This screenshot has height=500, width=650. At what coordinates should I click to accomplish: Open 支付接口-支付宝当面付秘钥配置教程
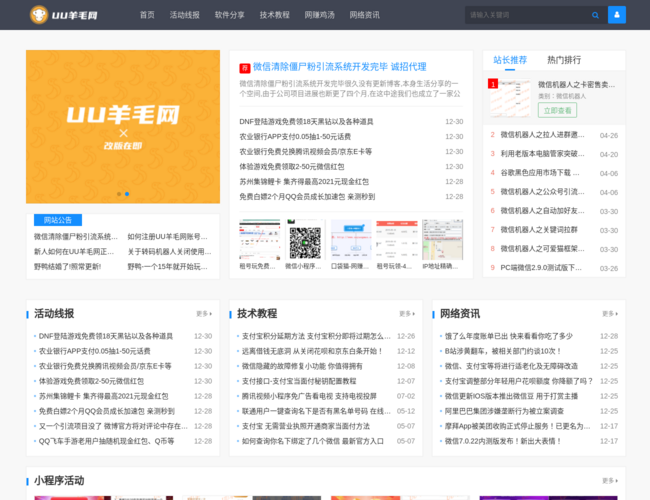tap(299, 381)
